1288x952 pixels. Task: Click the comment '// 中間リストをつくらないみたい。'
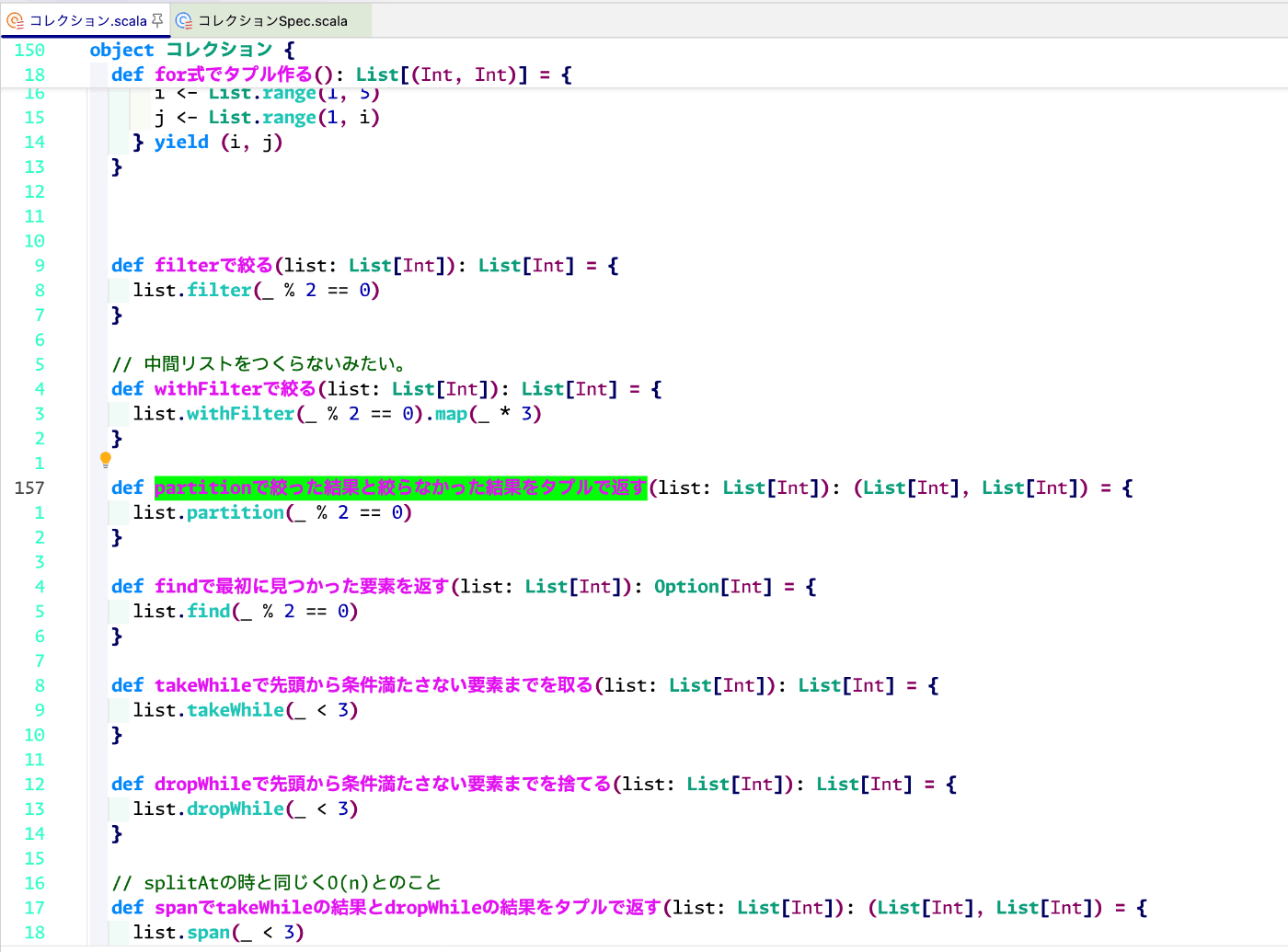[259, 364]
